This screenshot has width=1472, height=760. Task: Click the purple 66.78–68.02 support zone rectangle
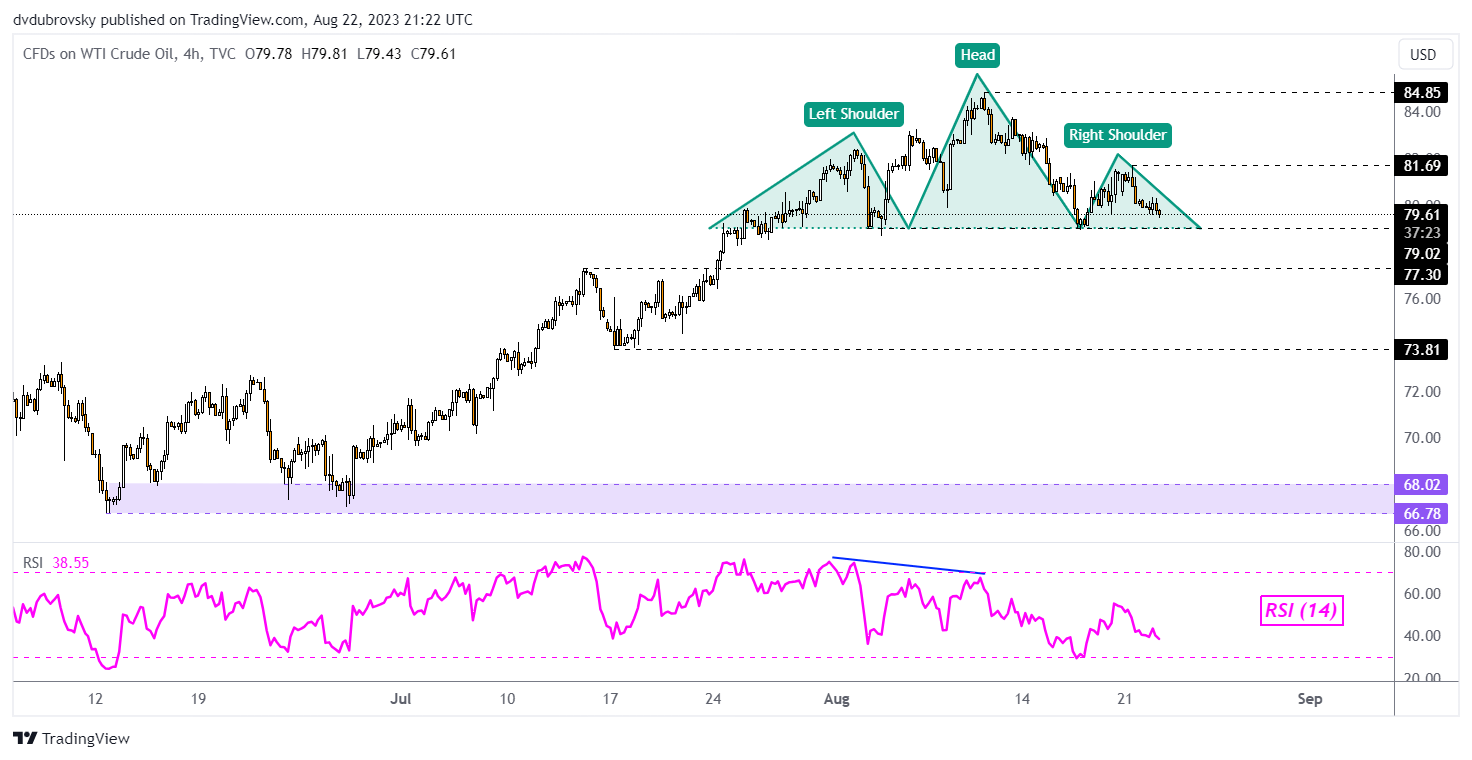[750, 498]
